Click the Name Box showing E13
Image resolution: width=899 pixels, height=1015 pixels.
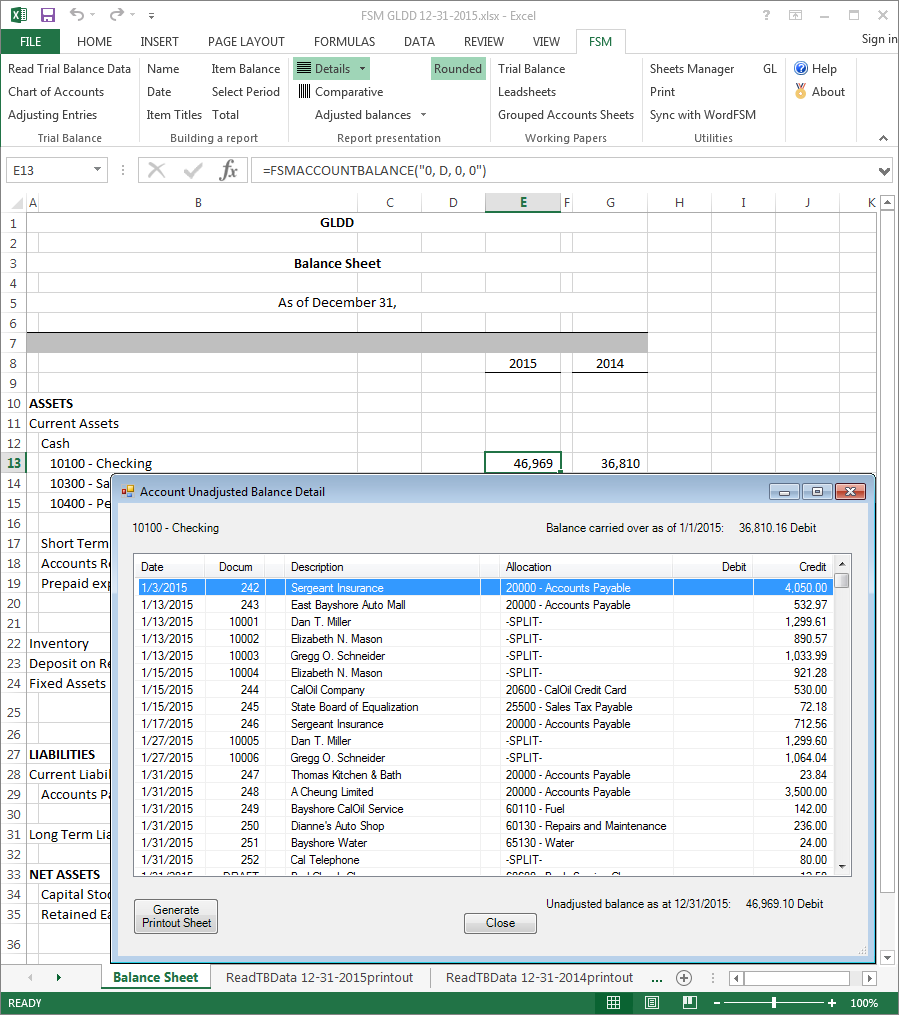[x=49, y=170]
